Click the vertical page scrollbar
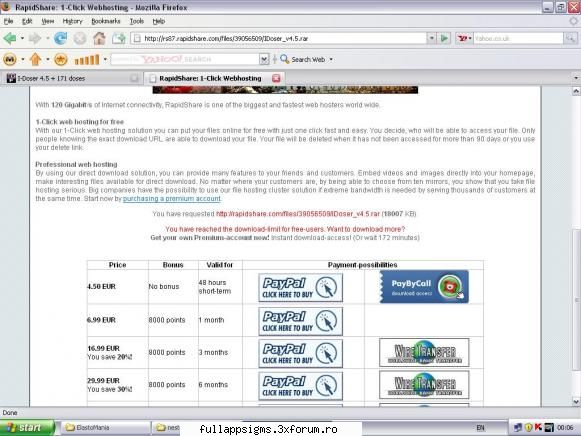This screenshot has width=581, height=436. pyautogui.click(x=576, y=245)
